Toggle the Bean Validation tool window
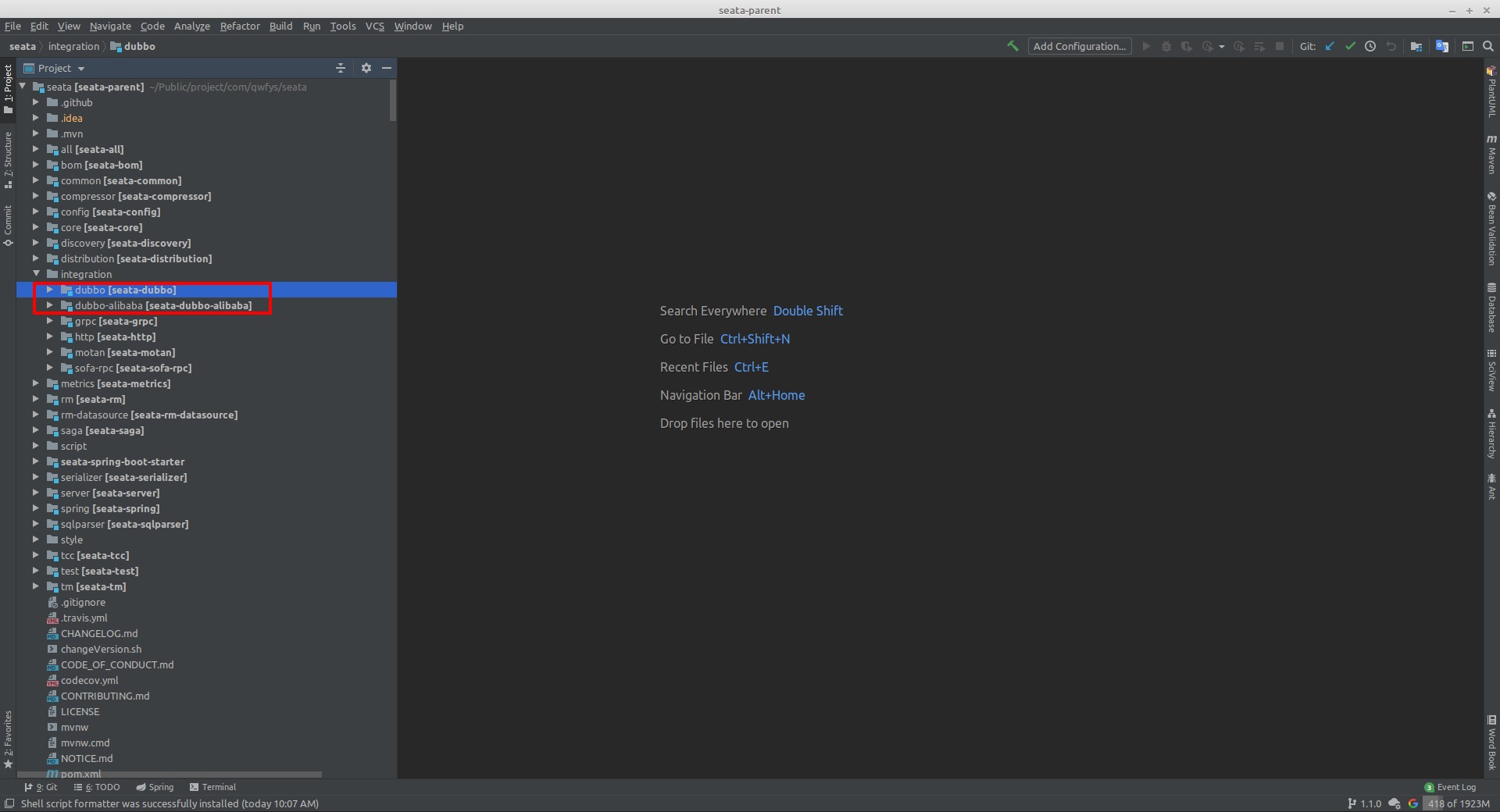This screenshot has height=812, width=1500. click(x=1491, y=229)
